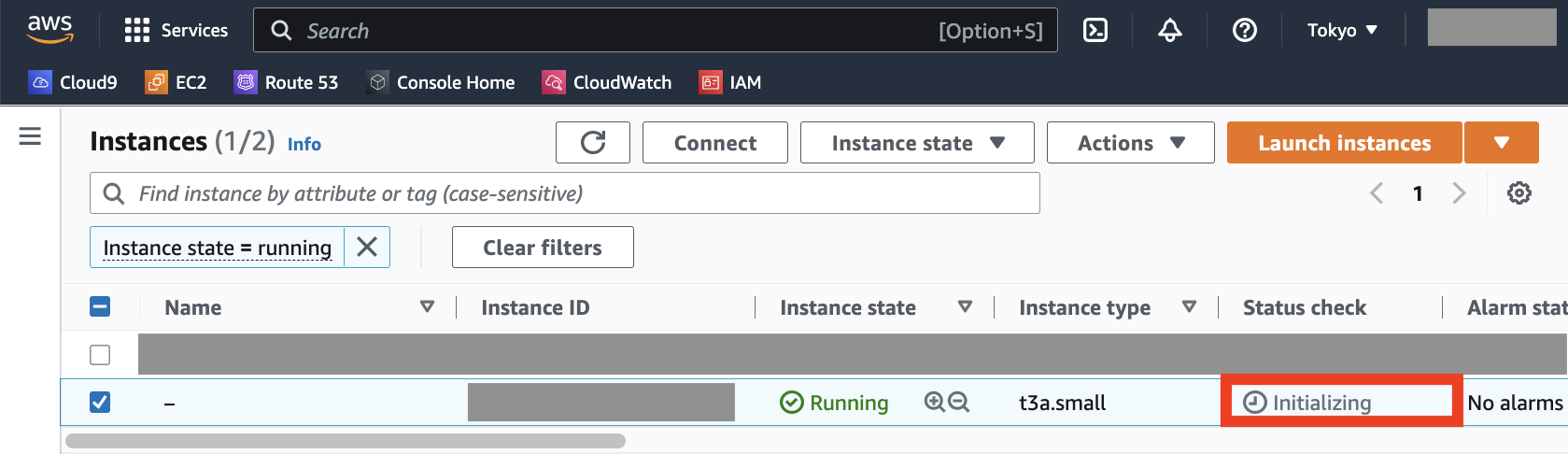Open the Tokyo region selector
Screen dimensions: 1568x454
point(1342,31)
